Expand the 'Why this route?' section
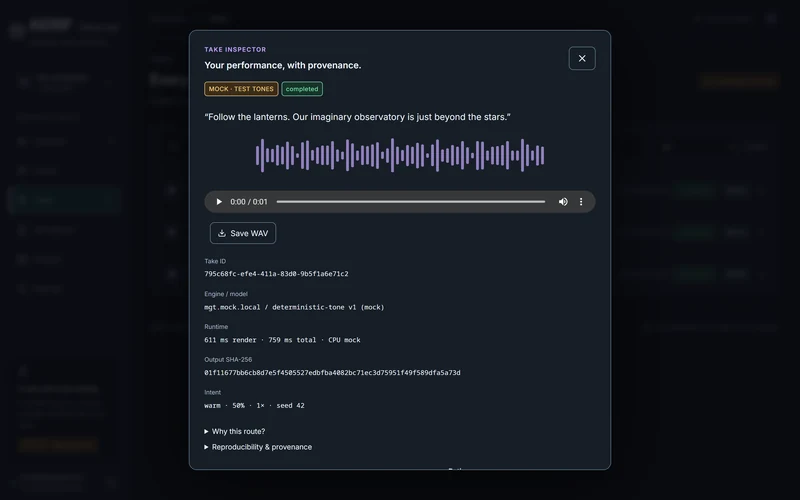The width and height of the screenshot is (800, 500). 235,431
